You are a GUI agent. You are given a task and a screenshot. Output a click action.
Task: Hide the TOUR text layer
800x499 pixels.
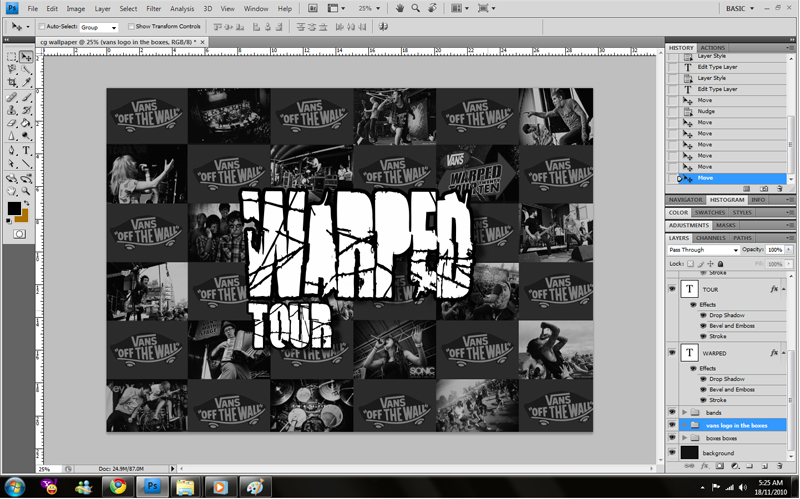pyautogui.click(x=672, y=289)
